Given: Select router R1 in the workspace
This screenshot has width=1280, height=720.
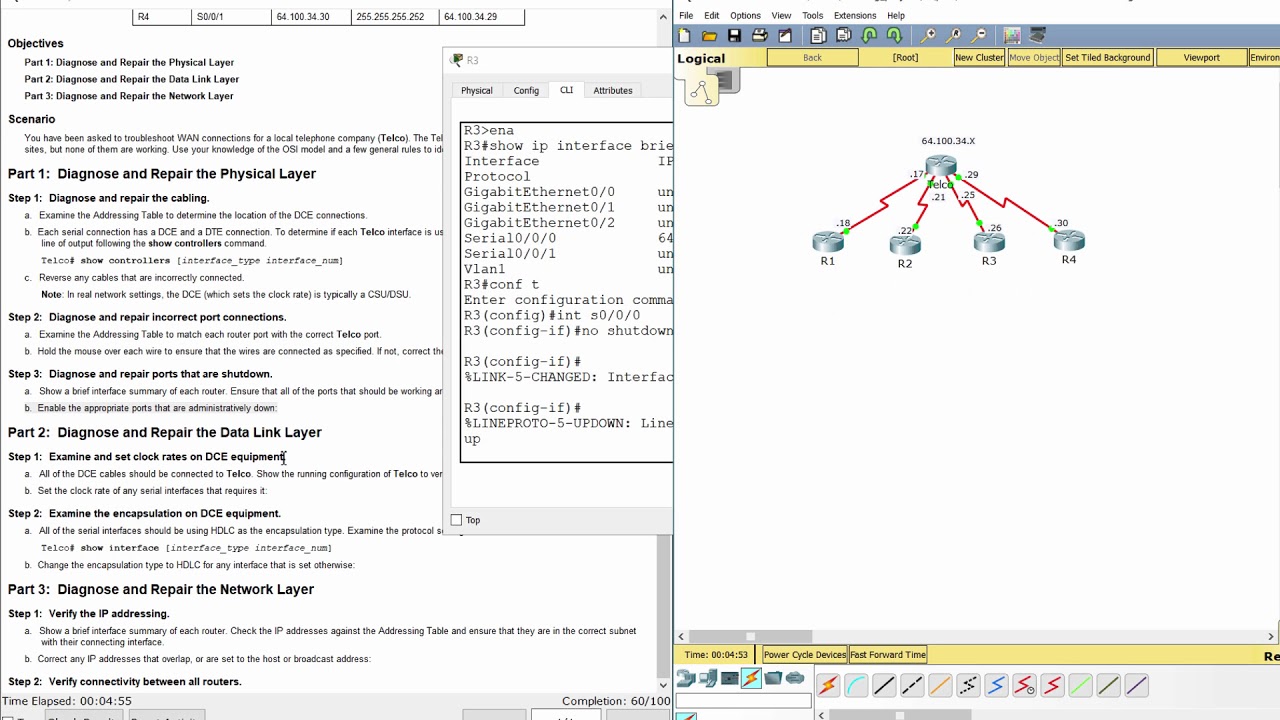Looking at the screenshot, I should (x=828, y=242).
